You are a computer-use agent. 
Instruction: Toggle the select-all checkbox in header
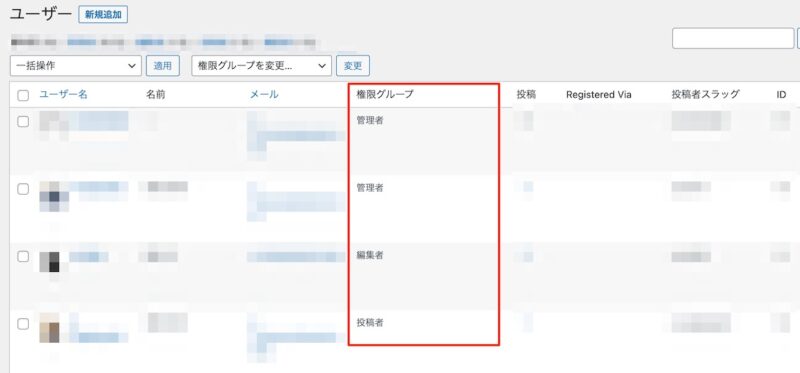(x=23, y=95)
